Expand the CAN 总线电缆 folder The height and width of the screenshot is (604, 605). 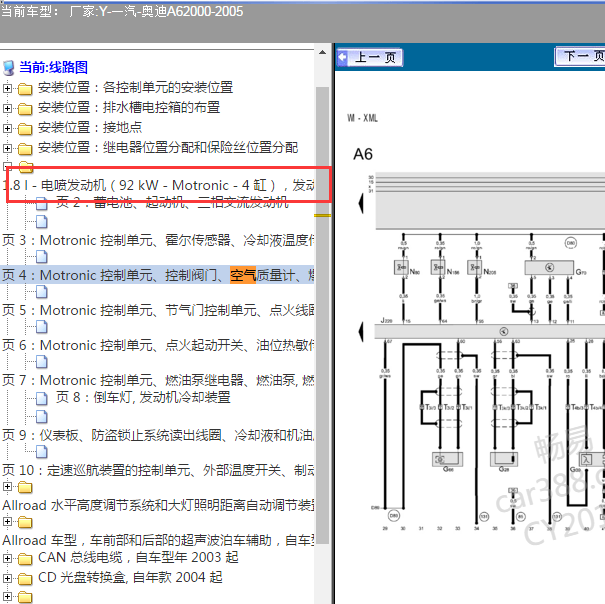tap(7, 558)
